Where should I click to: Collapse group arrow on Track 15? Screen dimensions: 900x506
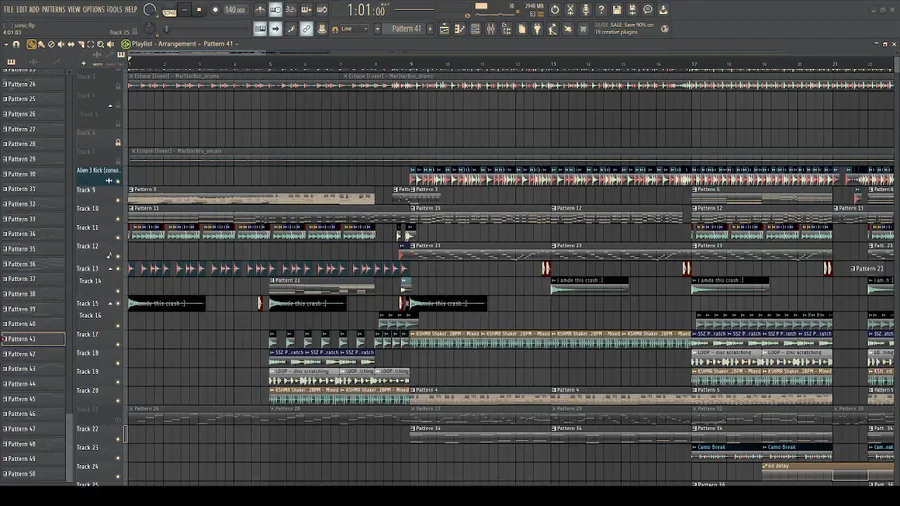pyautogui.click(x=110, y=303)
